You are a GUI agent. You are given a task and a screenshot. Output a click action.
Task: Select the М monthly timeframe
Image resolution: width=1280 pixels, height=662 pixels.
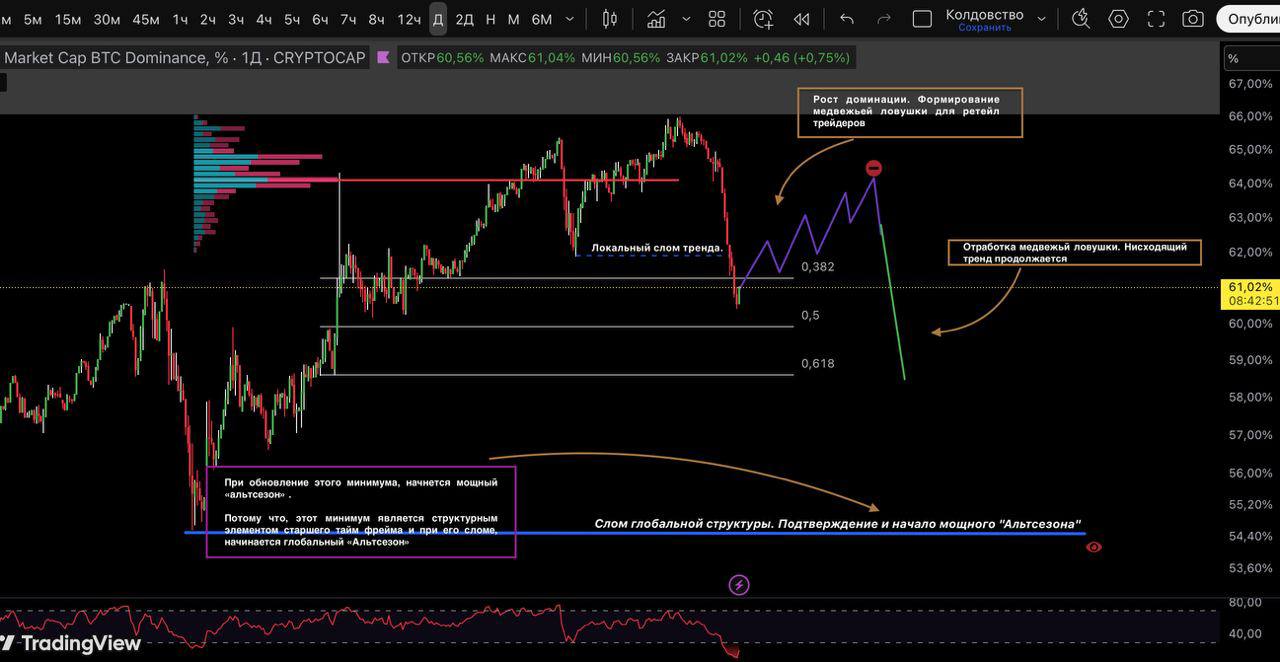[x=514, y=19]
